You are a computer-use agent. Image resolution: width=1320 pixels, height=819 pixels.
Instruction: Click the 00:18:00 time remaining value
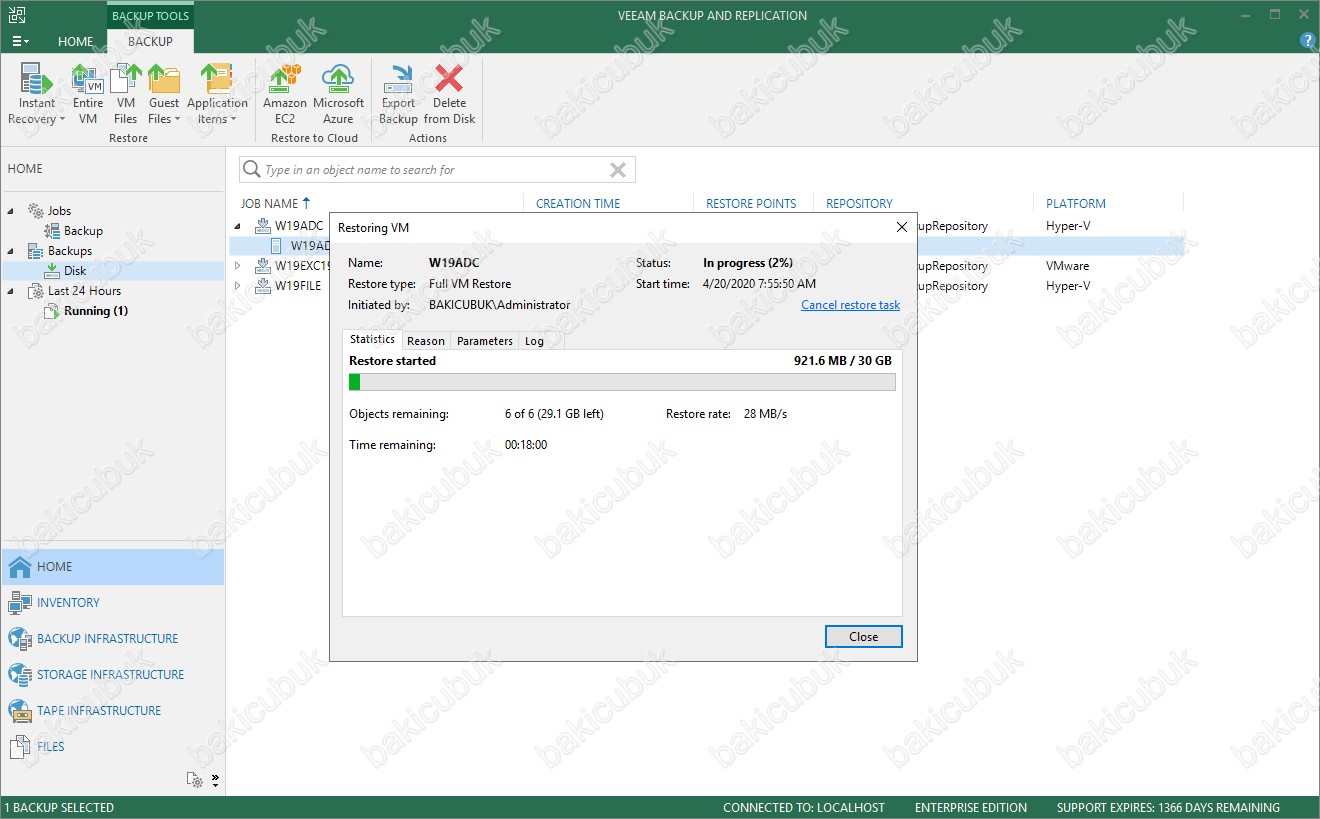point(526,445)
